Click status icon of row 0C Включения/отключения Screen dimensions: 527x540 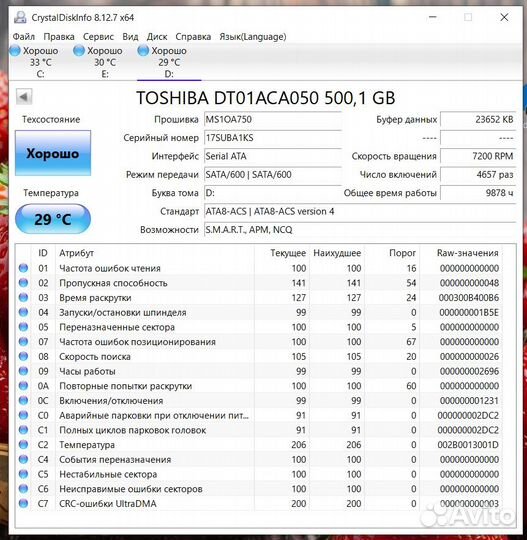pyautogui.click(x=23, y=400)
